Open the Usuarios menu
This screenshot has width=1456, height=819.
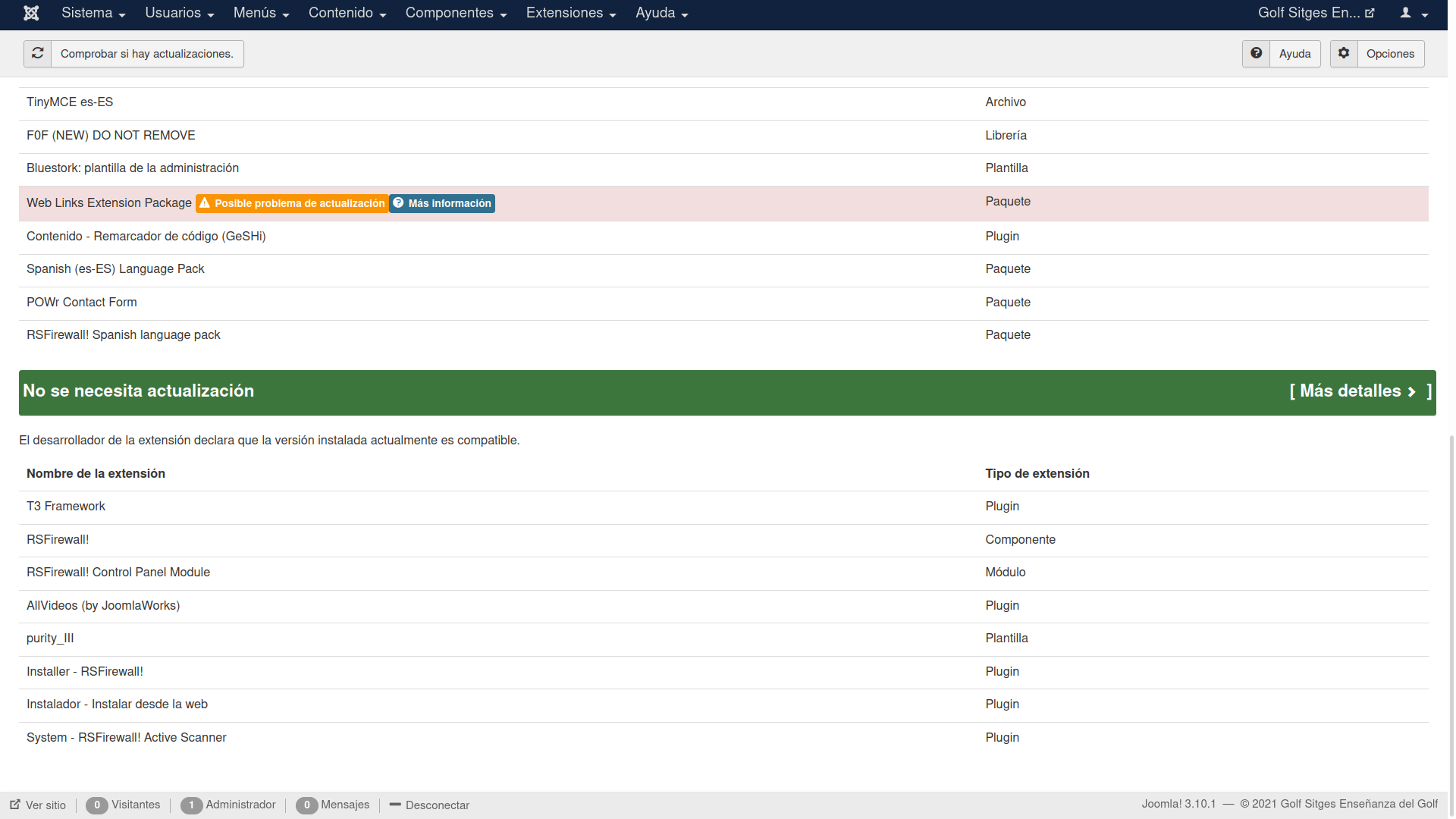point(180,13)
